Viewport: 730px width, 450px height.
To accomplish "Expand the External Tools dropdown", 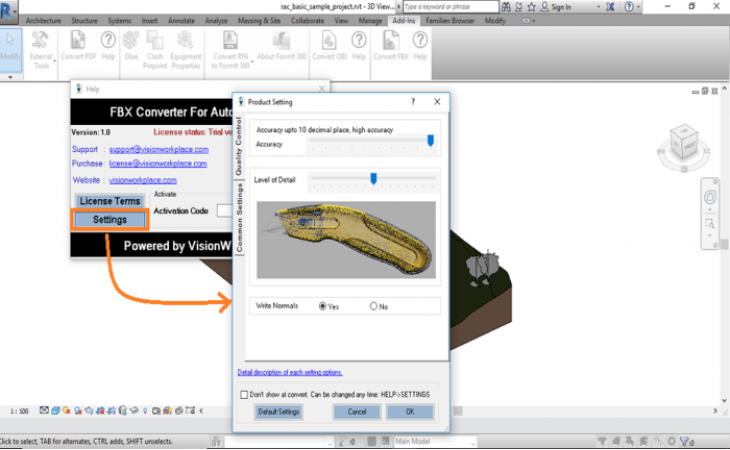I will pyautogui.click(x=54, y=61).
